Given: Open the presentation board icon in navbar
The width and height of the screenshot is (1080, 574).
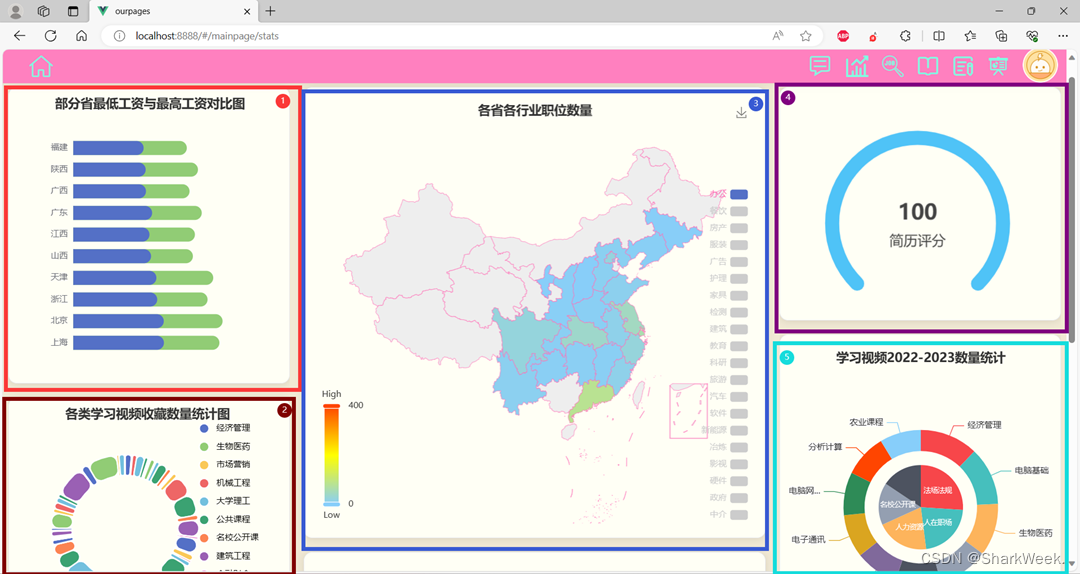Looking at the screenshot, I should tap(998, 66).
